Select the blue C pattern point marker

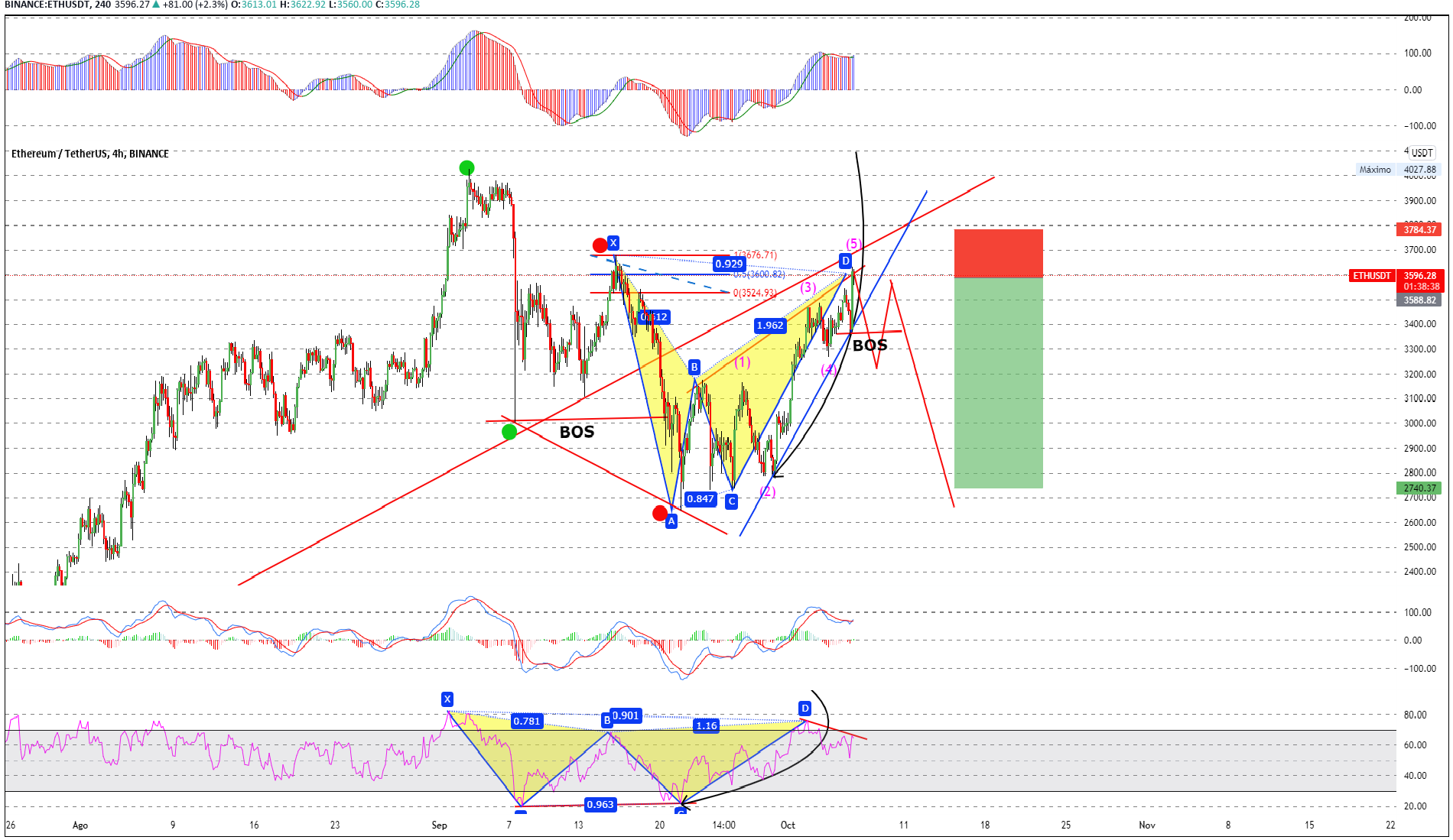point(732,501)
